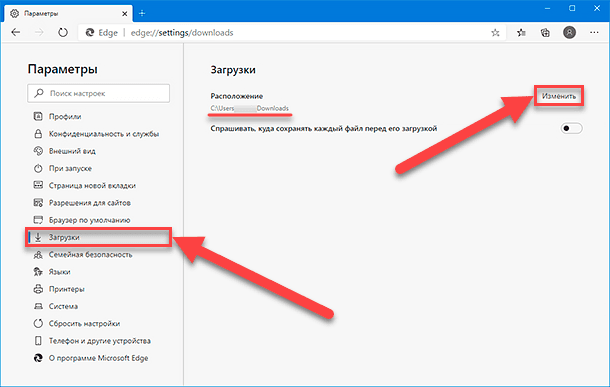Open the Favorites list icon
This screenshot has width=610, height=387.
pyautogui.click(x=521, y=33)
